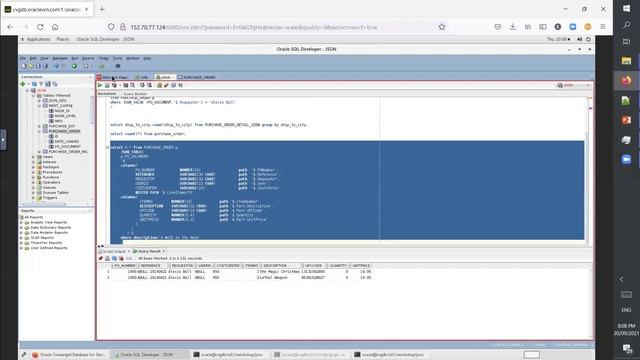Click Firefox icon in Windows taskbar
Screen dimensions: 640x360
[x=626, y=80]
